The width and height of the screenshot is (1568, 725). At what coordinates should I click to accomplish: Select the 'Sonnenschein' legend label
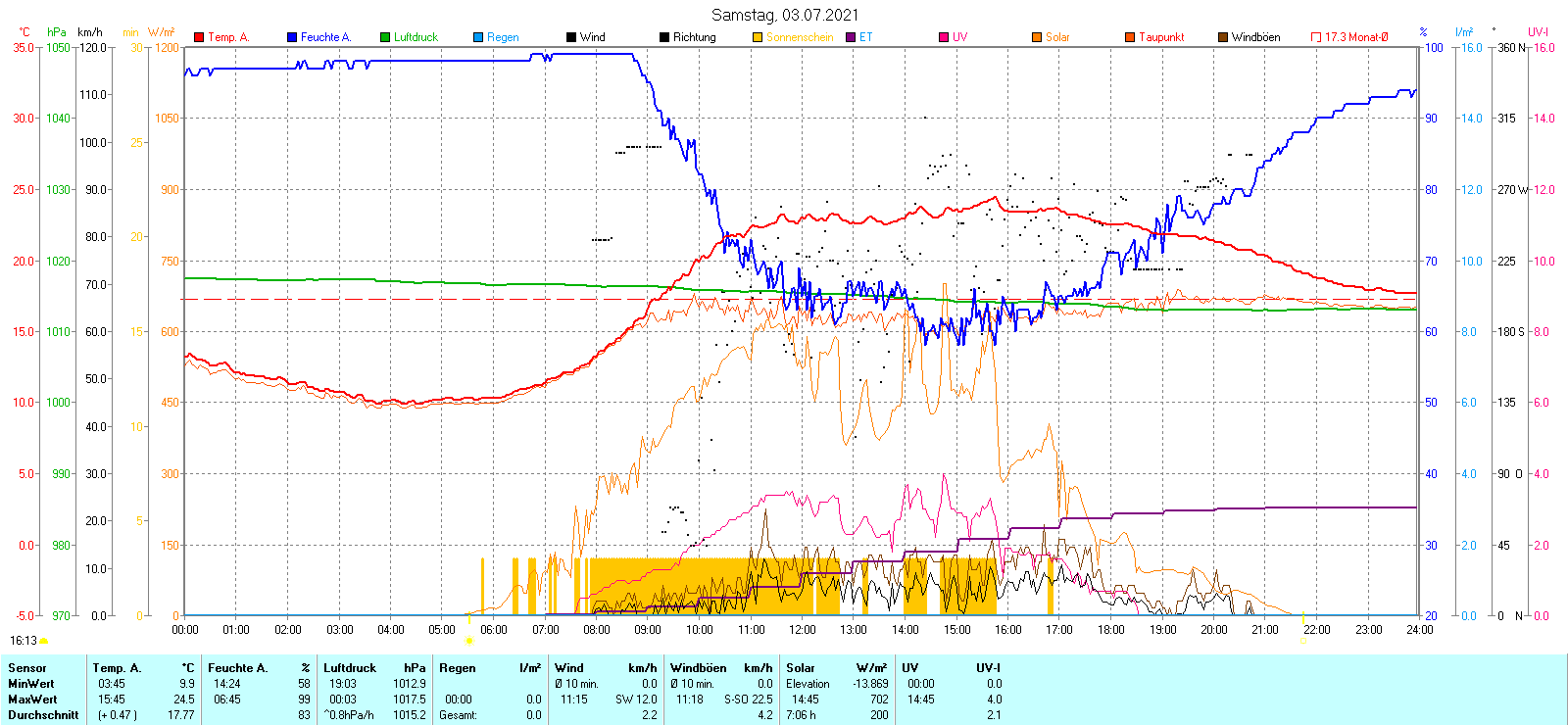click(800, 37)
